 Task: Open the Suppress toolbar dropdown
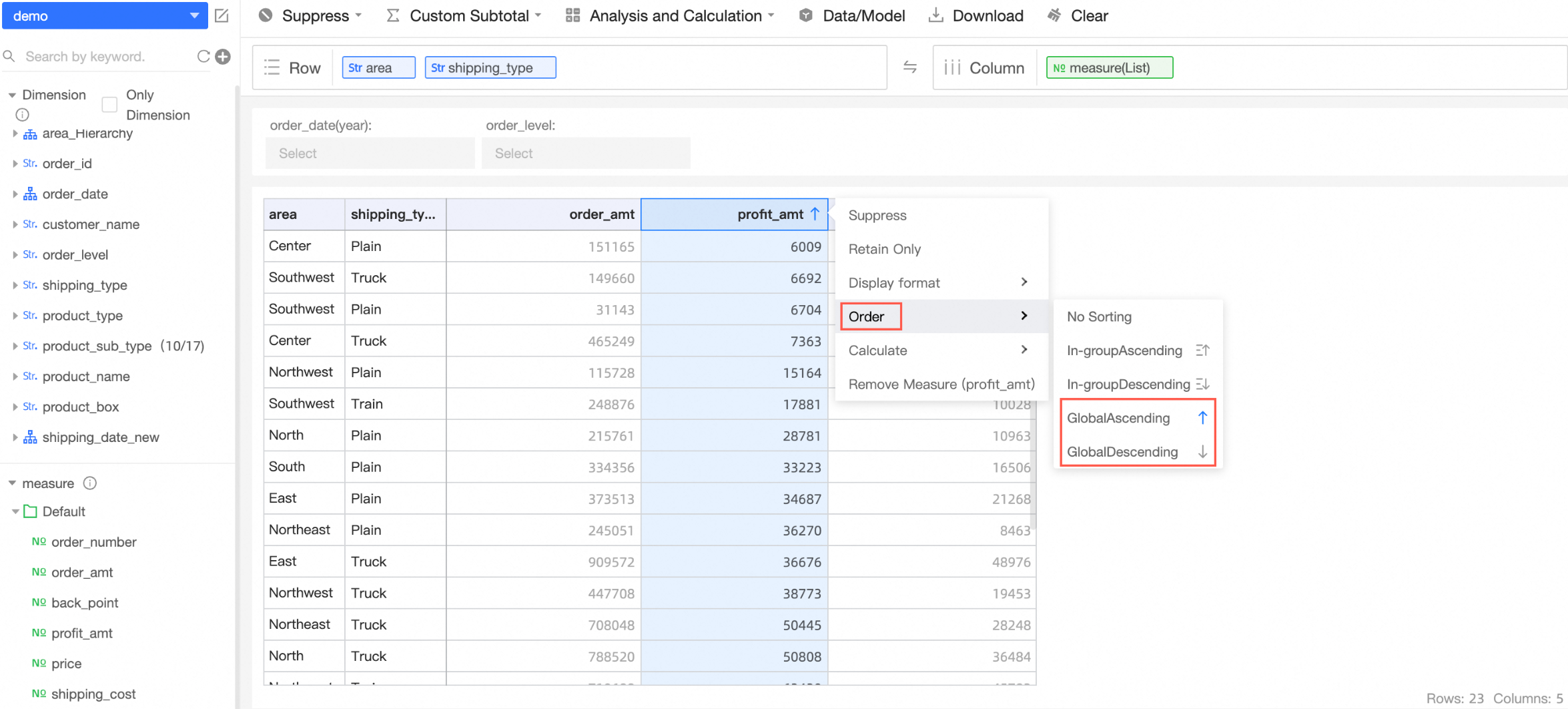tap(310, 15)
